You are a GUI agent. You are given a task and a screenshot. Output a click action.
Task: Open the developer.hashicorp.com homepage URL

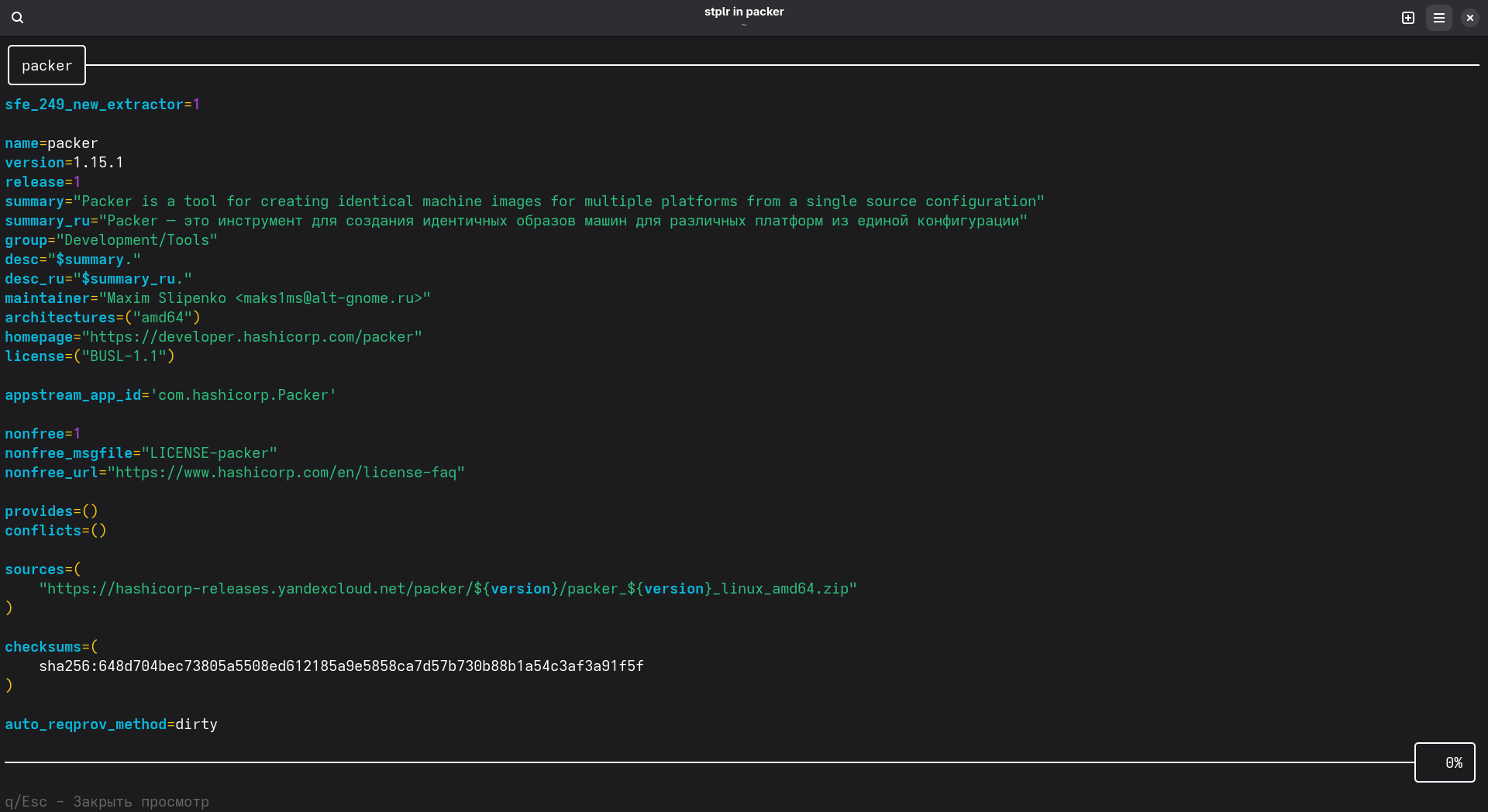252,337
